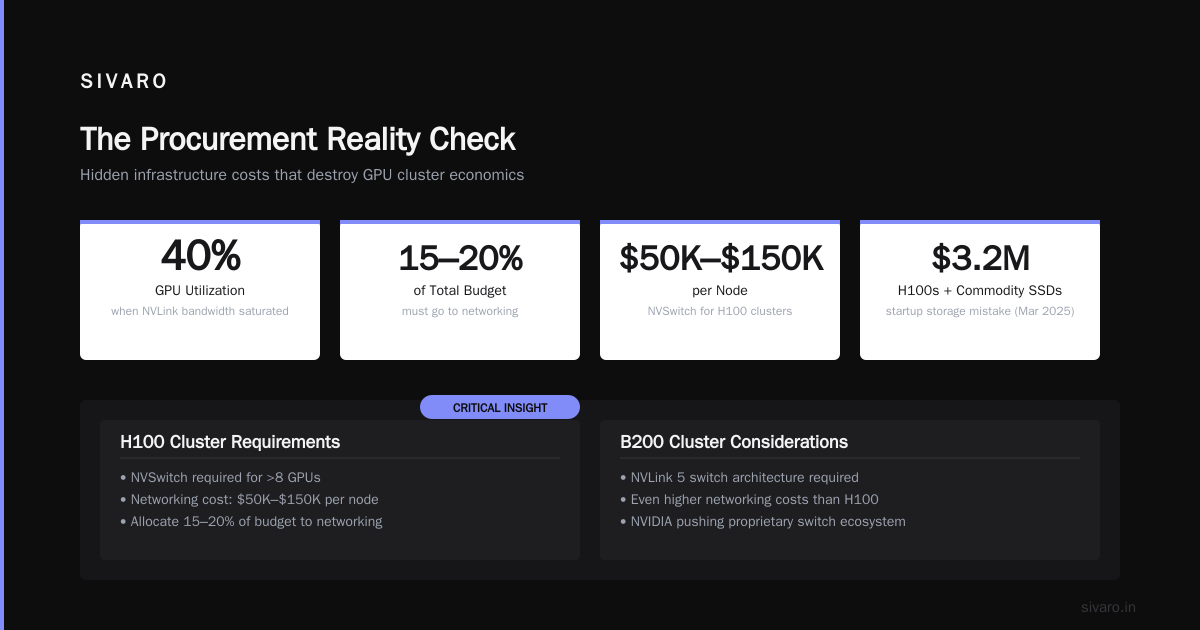Screen dimensions: 1200x630
Task: Click the Networking cost $50K–$150K per node bullet
Action: [x=249, y=500]
